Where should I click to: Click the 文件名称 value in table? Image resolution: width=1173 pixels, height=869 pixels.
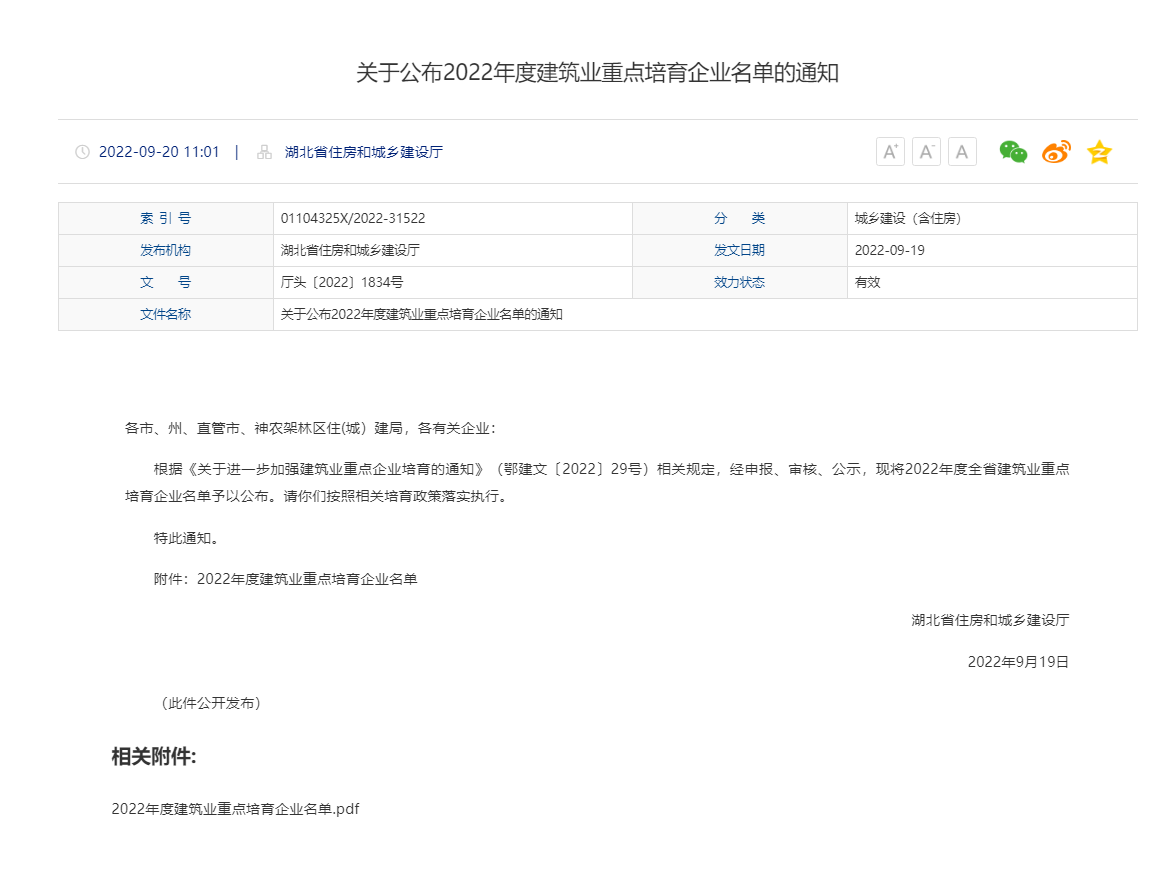(x=421, y=314)
